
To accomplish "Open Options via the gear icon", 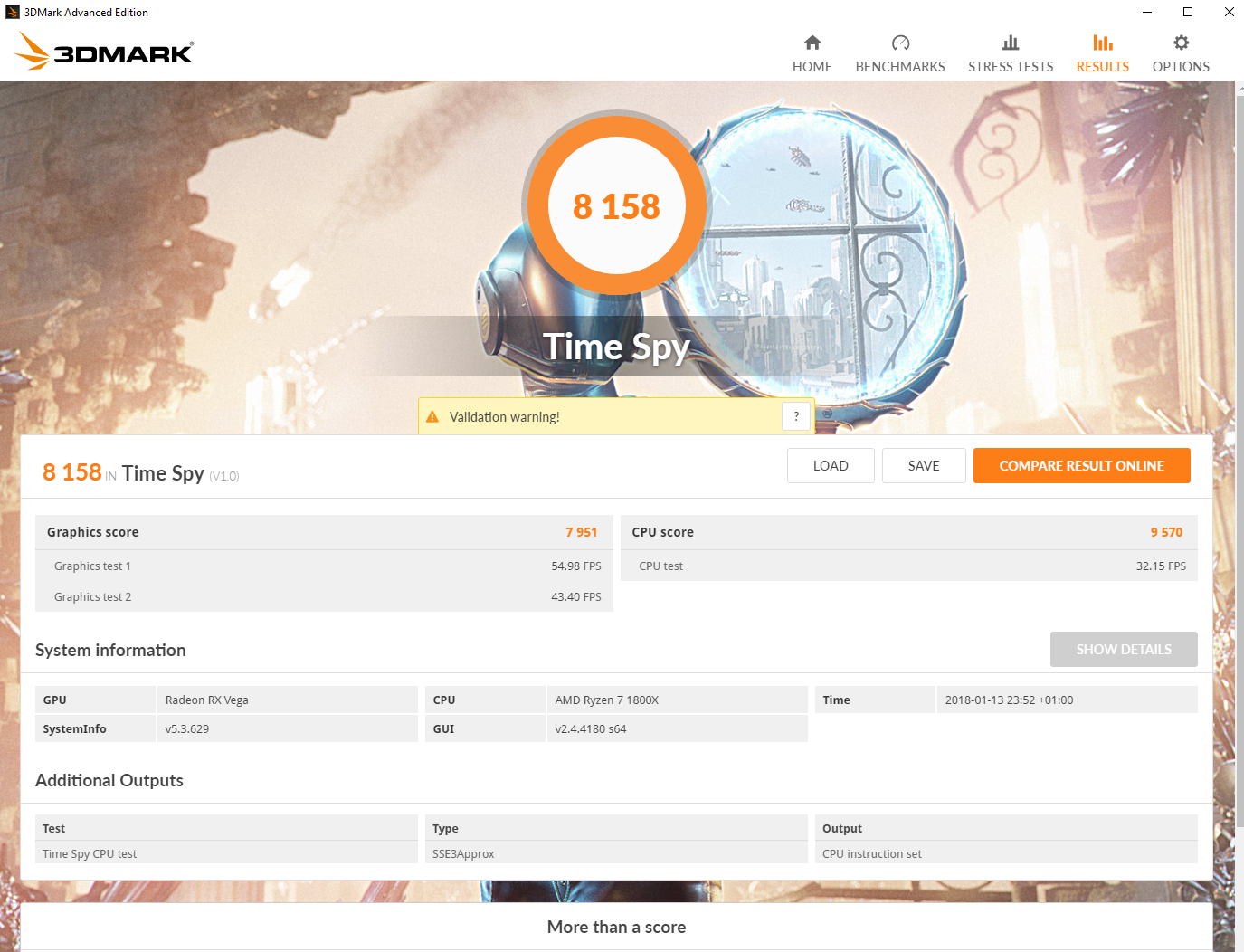I will [1181, 43].
